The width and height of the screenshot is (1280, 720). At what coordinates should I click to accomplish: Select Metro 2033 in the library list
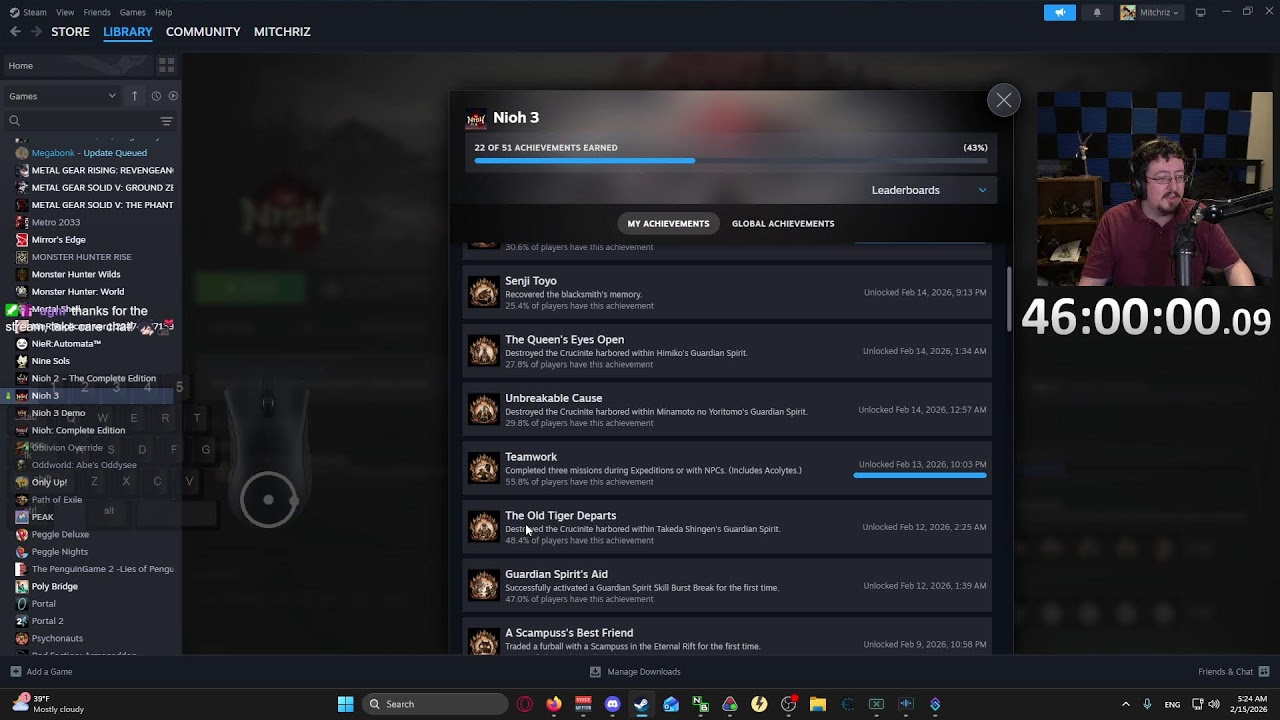tap(56, 222)
